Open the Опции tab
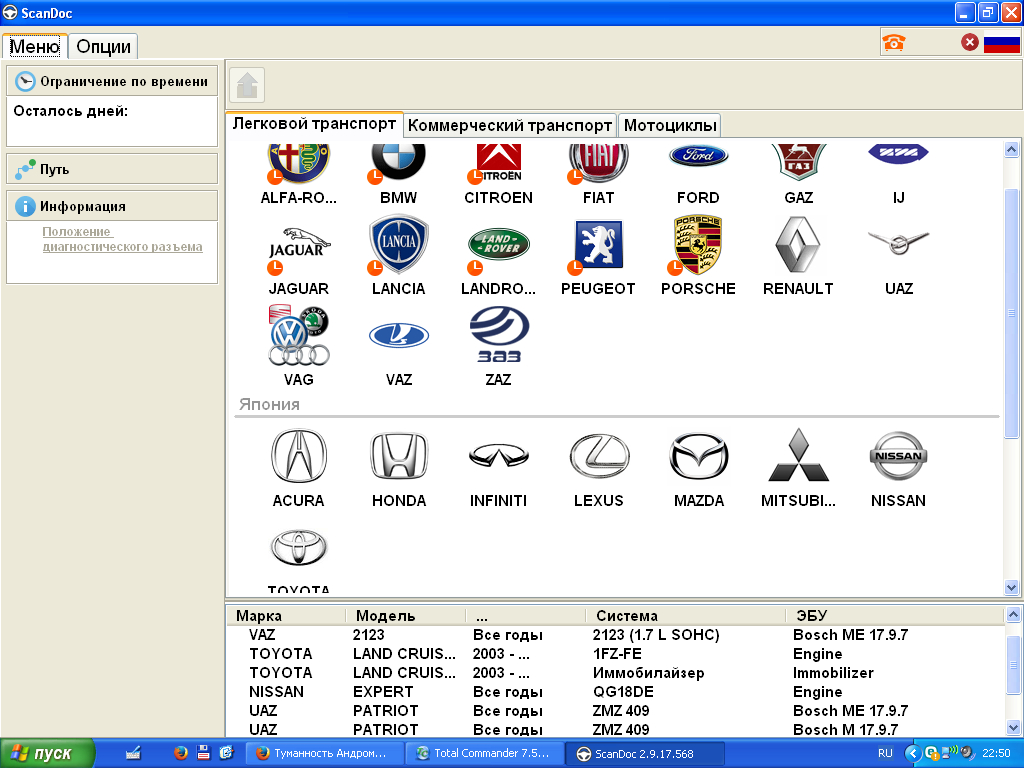 pyautogui.click(x=103, y=46)
